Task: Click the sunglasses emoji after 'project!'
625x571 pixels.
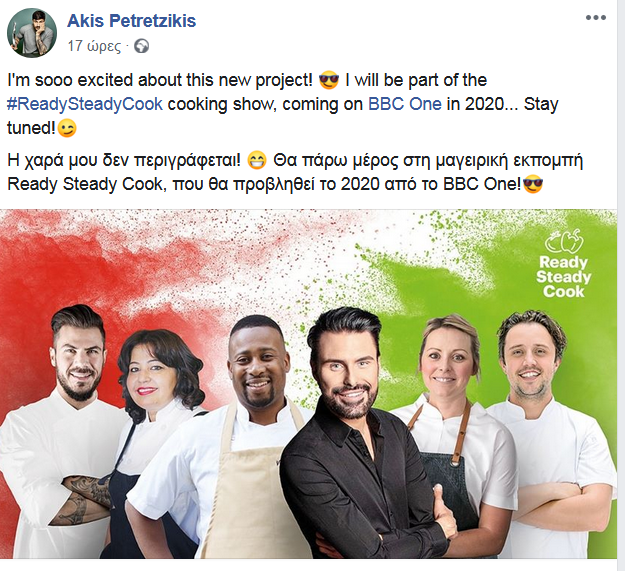Action: click(x=329, y=80)
